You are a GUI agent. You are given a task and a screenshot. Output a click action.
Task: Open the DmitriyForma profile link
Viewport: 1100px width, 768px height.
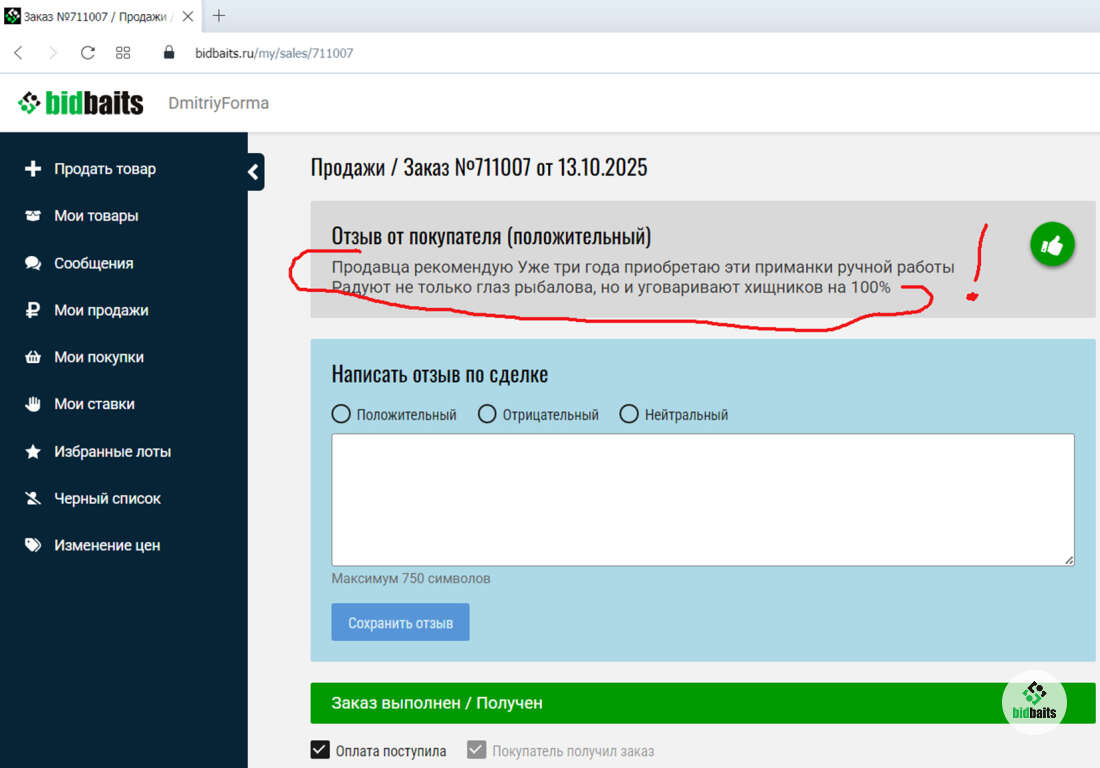tap(218, 103)
